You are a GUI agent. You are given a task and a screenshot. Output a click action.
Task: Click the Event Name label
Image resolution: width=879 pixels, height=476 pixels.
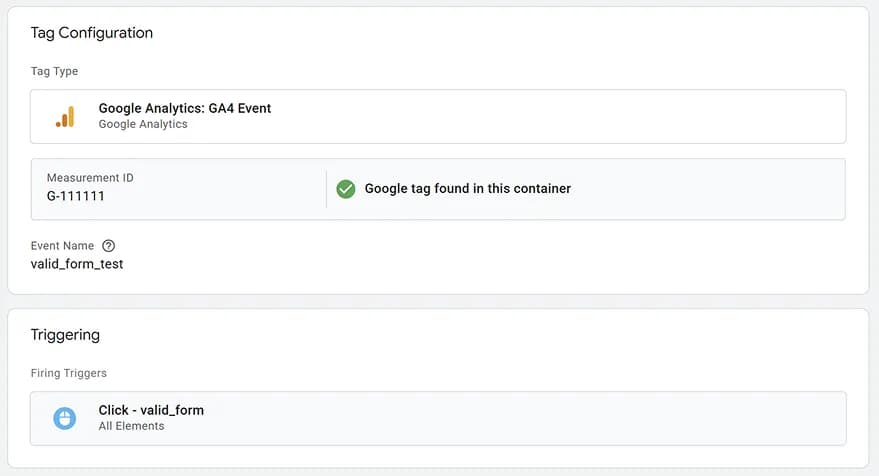62,246
